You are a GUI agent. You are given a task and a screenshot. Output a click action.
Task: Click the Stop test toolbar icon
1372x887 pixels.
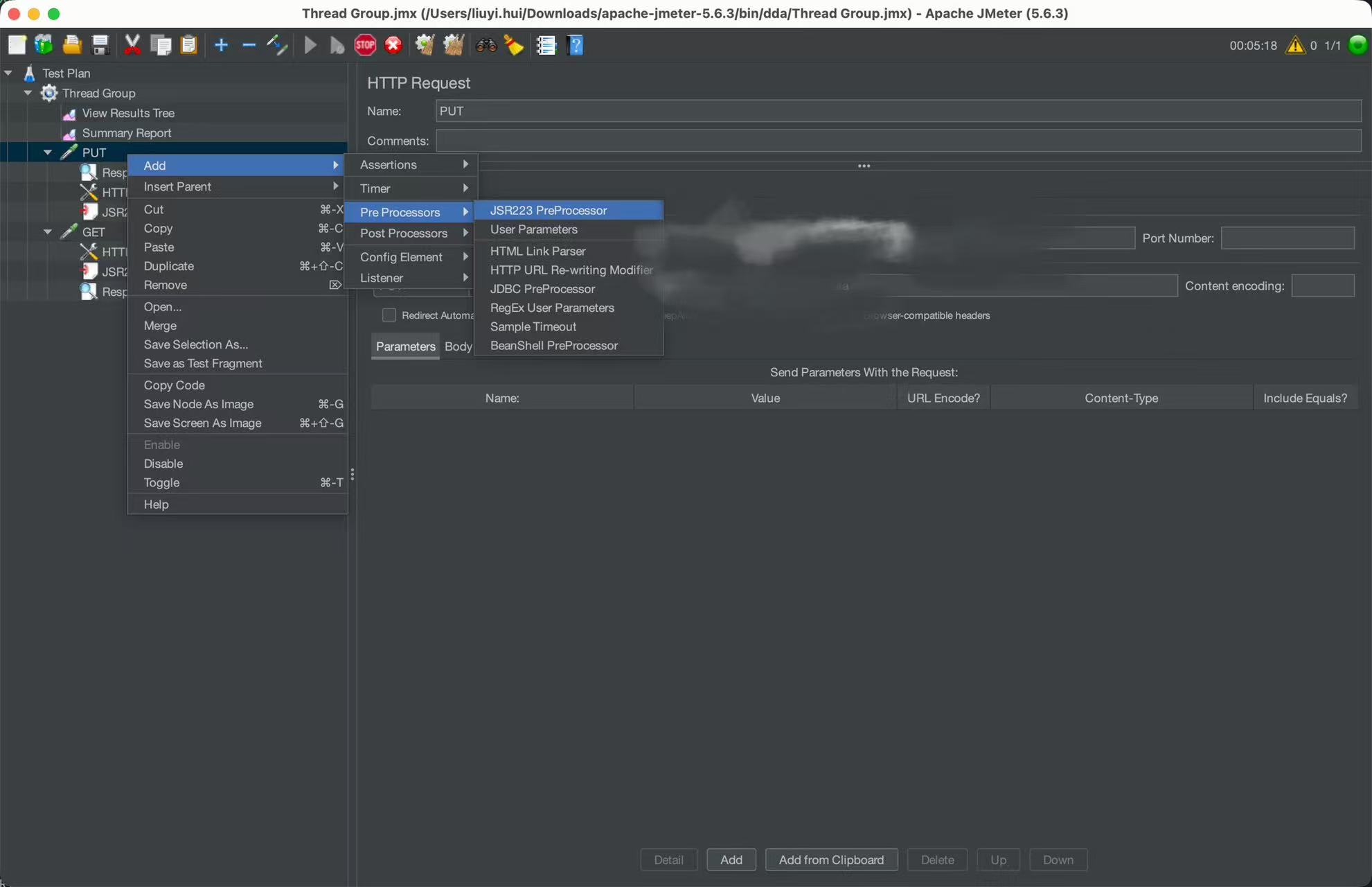point(365,46)
